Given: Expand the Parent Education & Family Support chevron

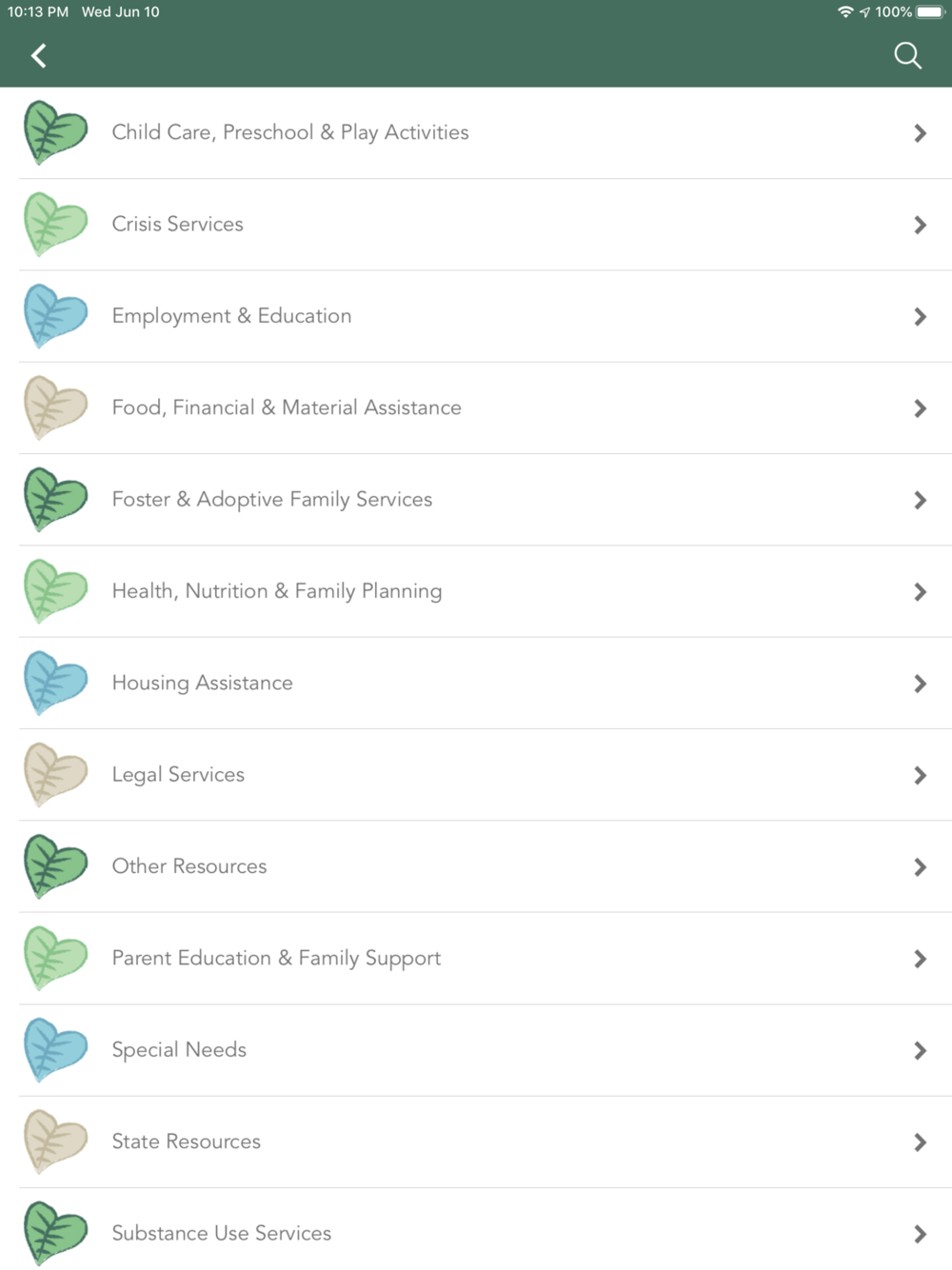Looking at the screenshot, I should pyautogui.click(x=920, y=959).
